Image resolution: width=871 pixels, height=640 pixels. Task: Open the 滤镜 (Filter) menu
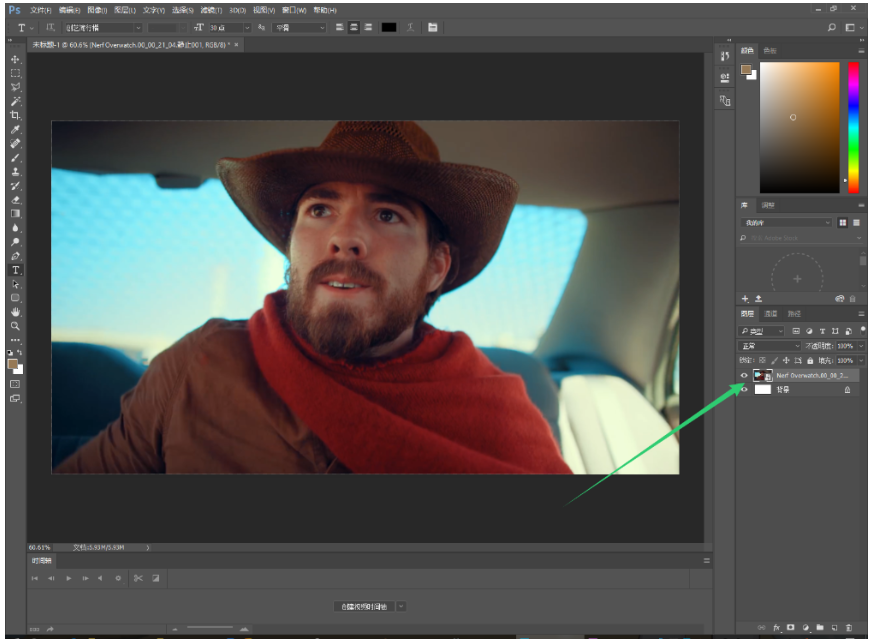click(x=210, y=9)
